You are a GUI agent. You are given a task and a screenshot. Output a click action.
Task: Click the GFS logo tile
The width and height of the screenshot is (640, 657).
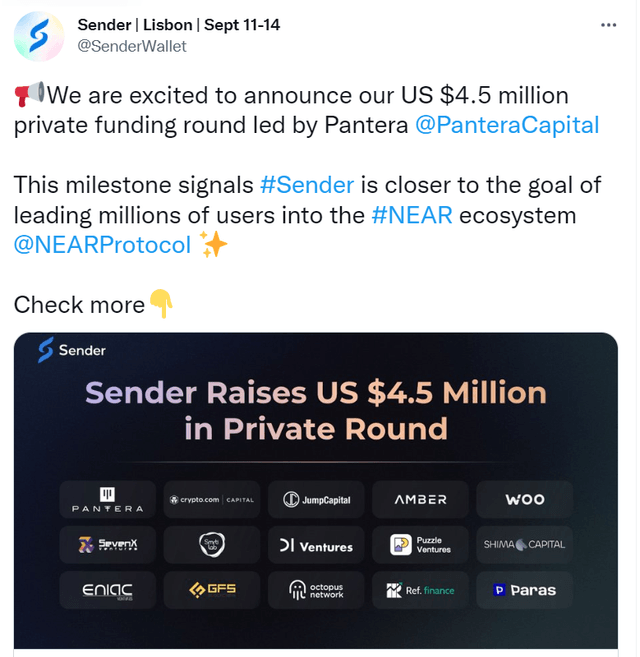click(212, 590)
